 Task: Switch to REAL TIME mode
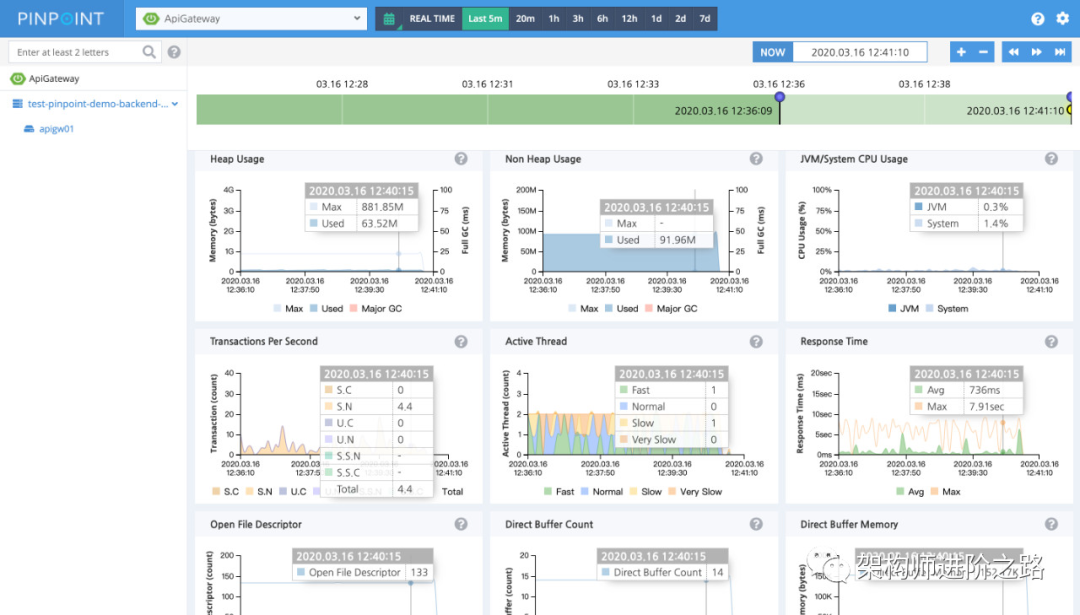[x=432, y=19]
